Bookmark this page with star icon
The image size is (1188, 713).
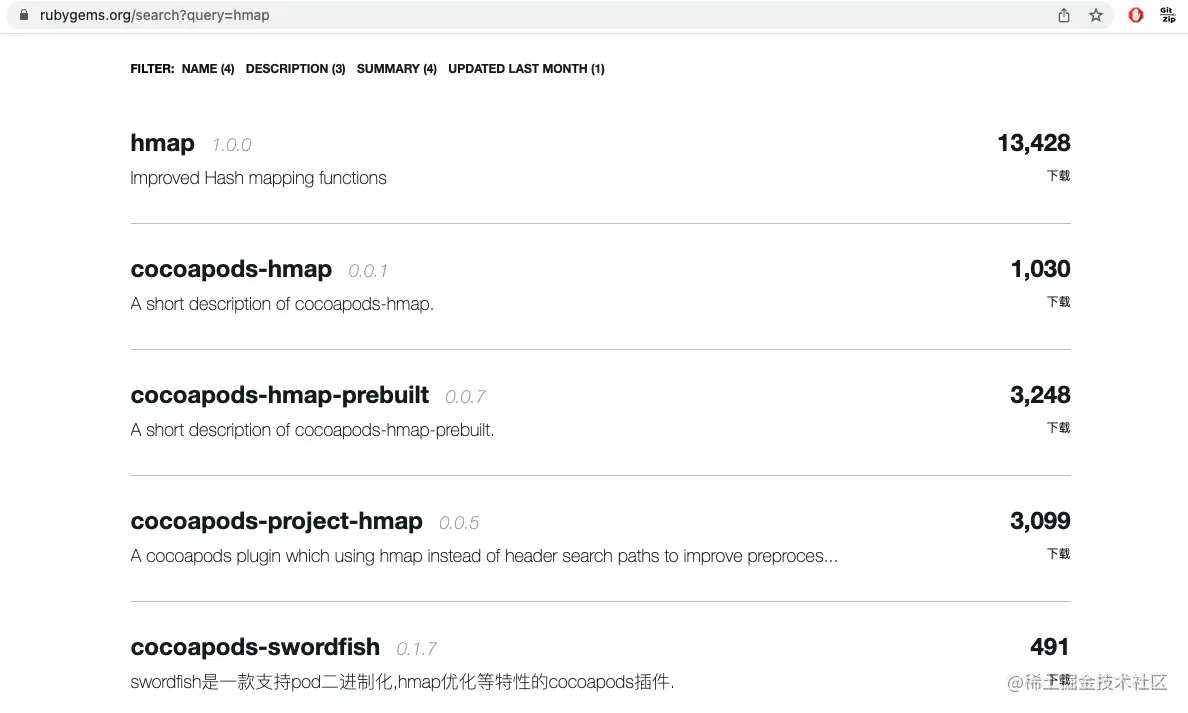pos(1096,15)
